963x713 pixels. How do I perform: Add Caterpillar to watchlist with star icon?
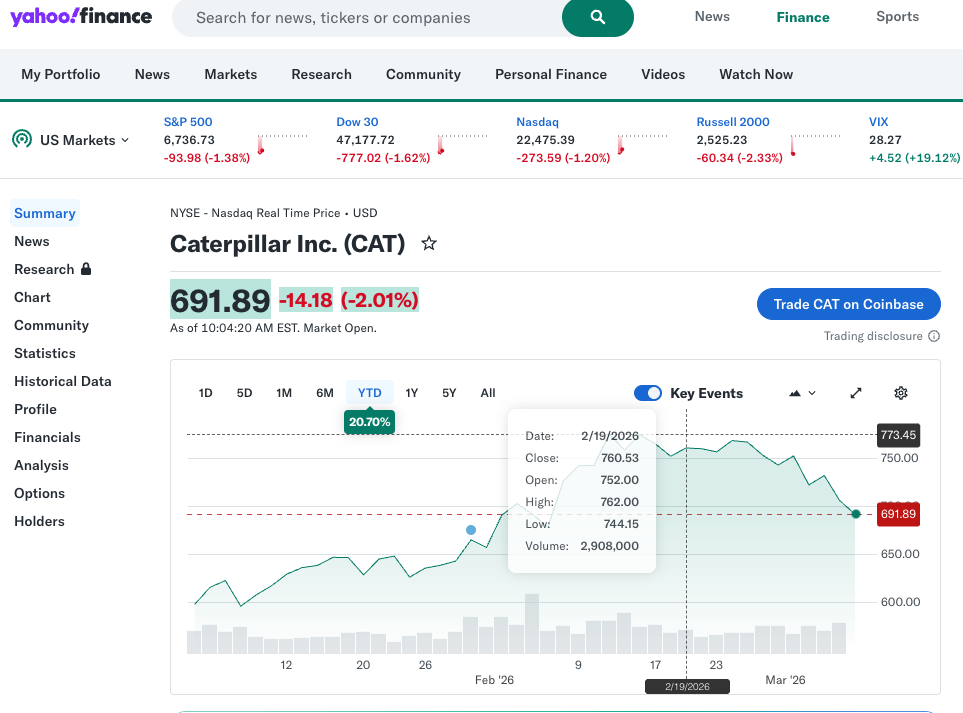[x=429, y=243]
